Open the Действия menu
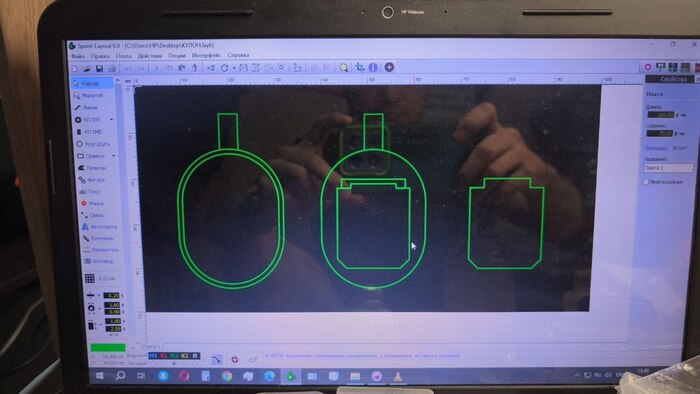The height and width of the screenshot is (394, 700). [150, 56]
